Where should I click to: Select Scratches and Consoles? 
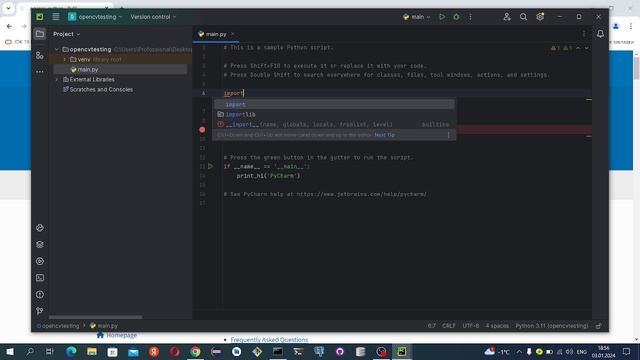pos(98,89)
